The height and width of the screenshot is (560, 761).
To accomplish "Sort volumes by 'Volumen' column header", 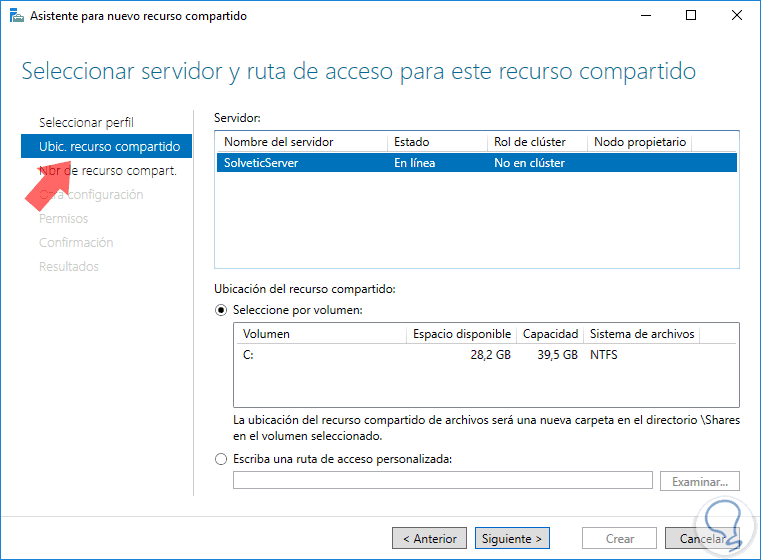I will 321,334.
